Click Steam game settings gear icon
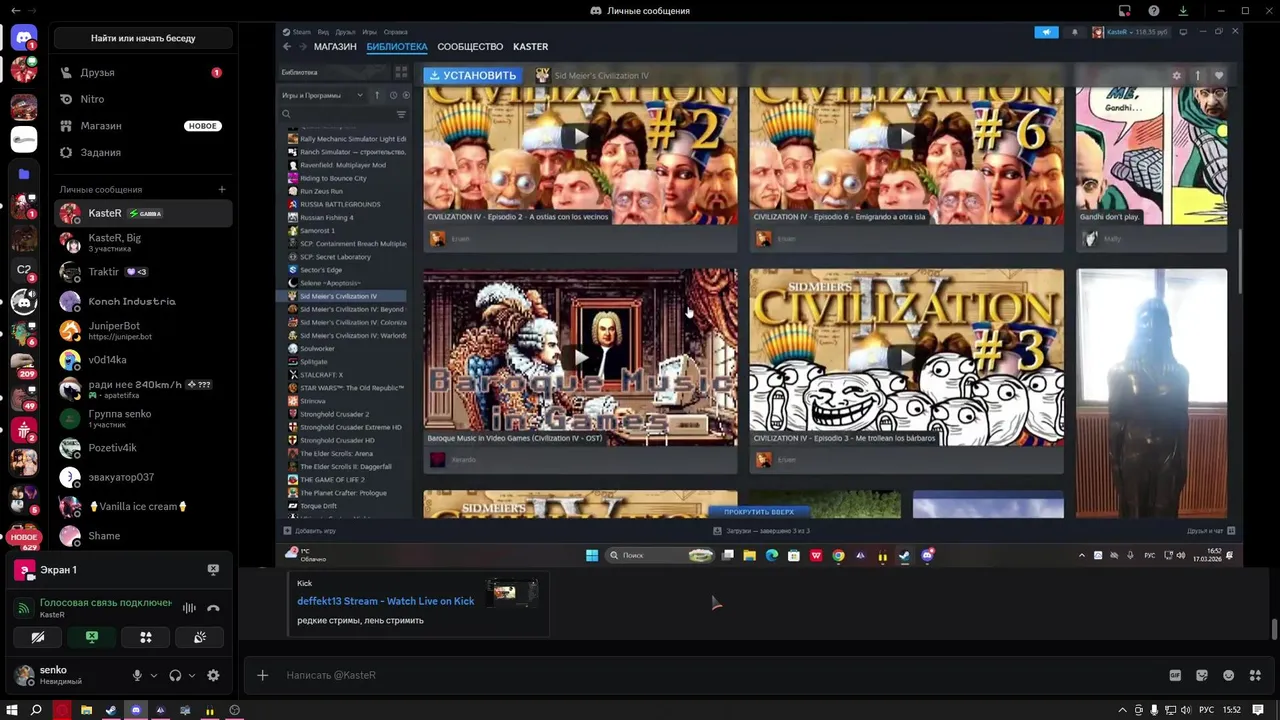Image resolution: width=1280 pixels, height=720 pixels. click(1177, 75)
